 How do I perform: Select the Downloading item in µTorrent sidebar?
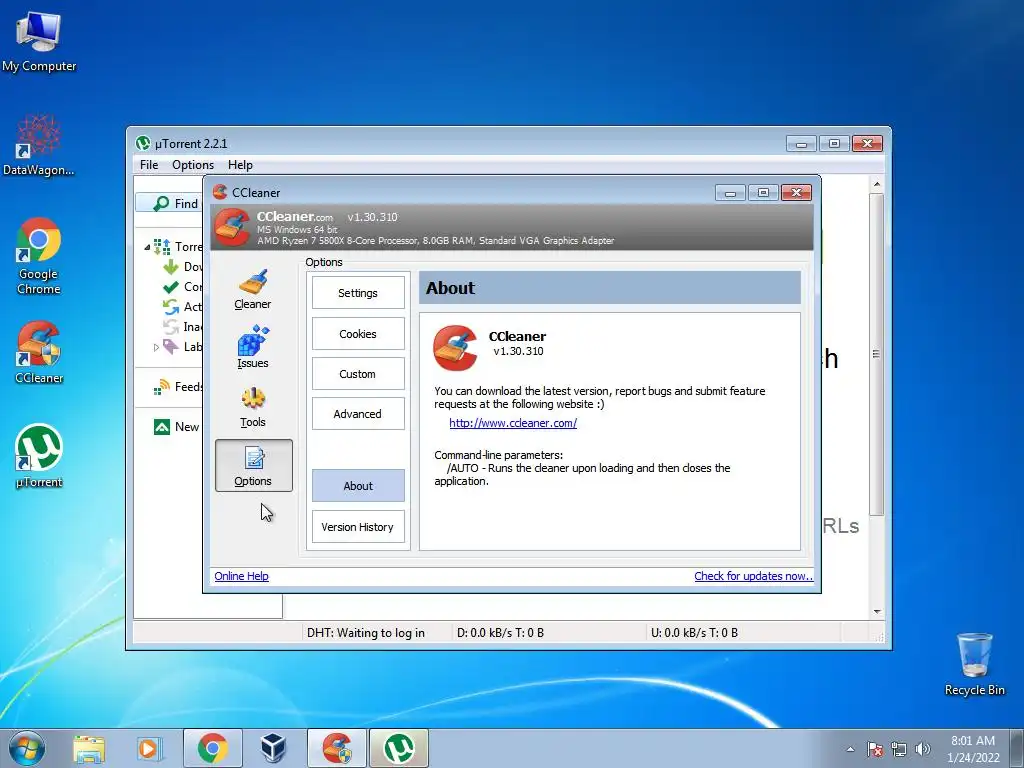click(x=183, y=266)
